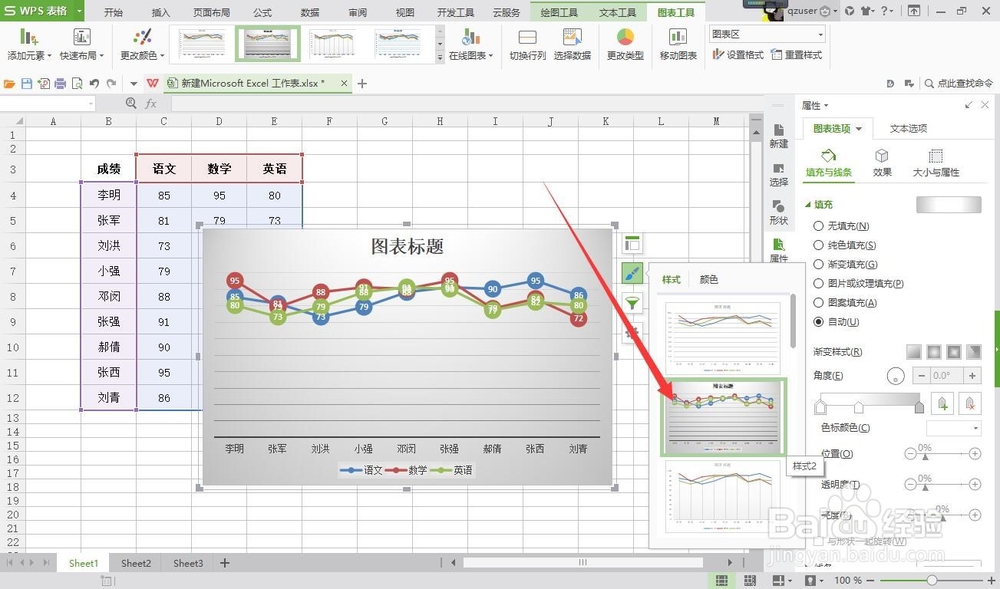Click Reset Style (重置样式) button

[x=797, y=55]
